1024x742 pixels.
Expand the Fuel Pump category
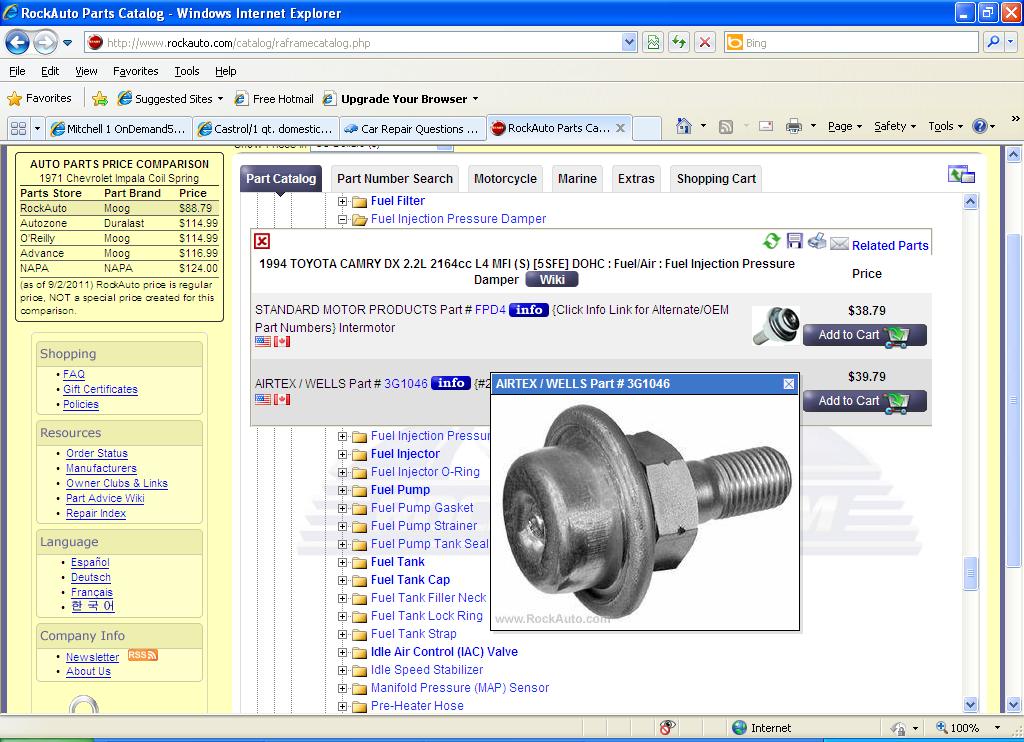343,490
